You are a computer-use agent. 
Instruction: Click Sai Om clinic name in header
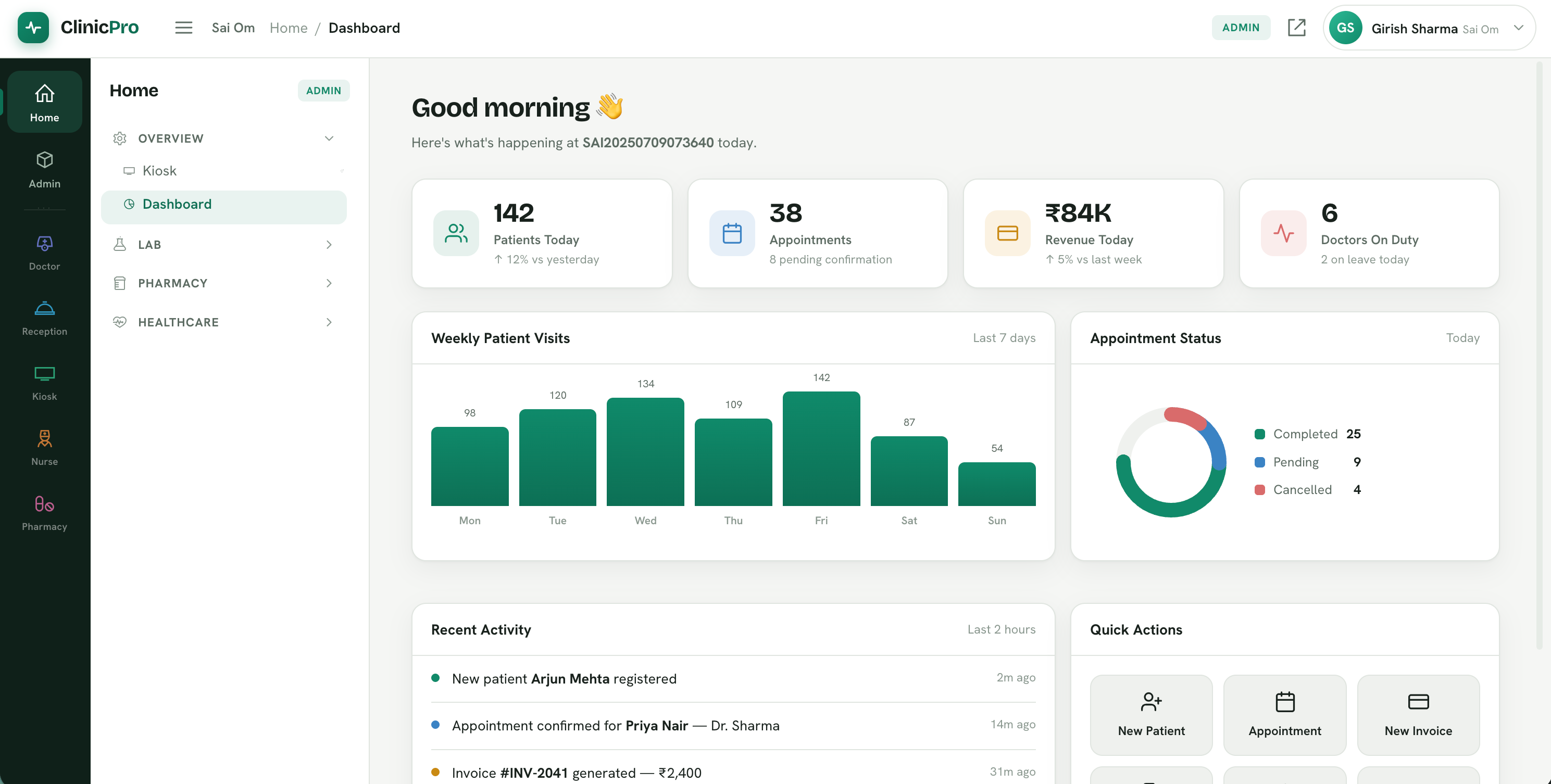[x=233, y=28]
